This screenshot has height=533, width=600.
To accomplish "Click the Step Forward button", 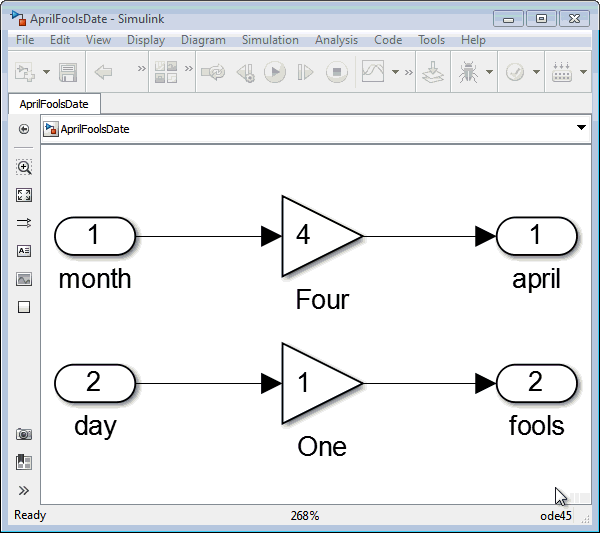I will [x=306, y=73].
